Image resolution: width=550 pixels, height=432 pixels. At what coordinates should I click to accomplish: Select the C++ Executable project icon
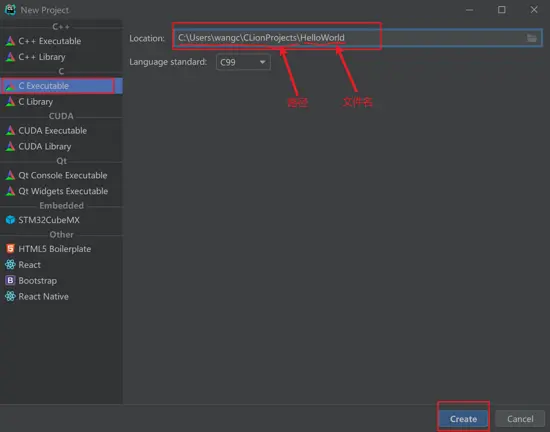pyautogui.click(x=10, y=41)
